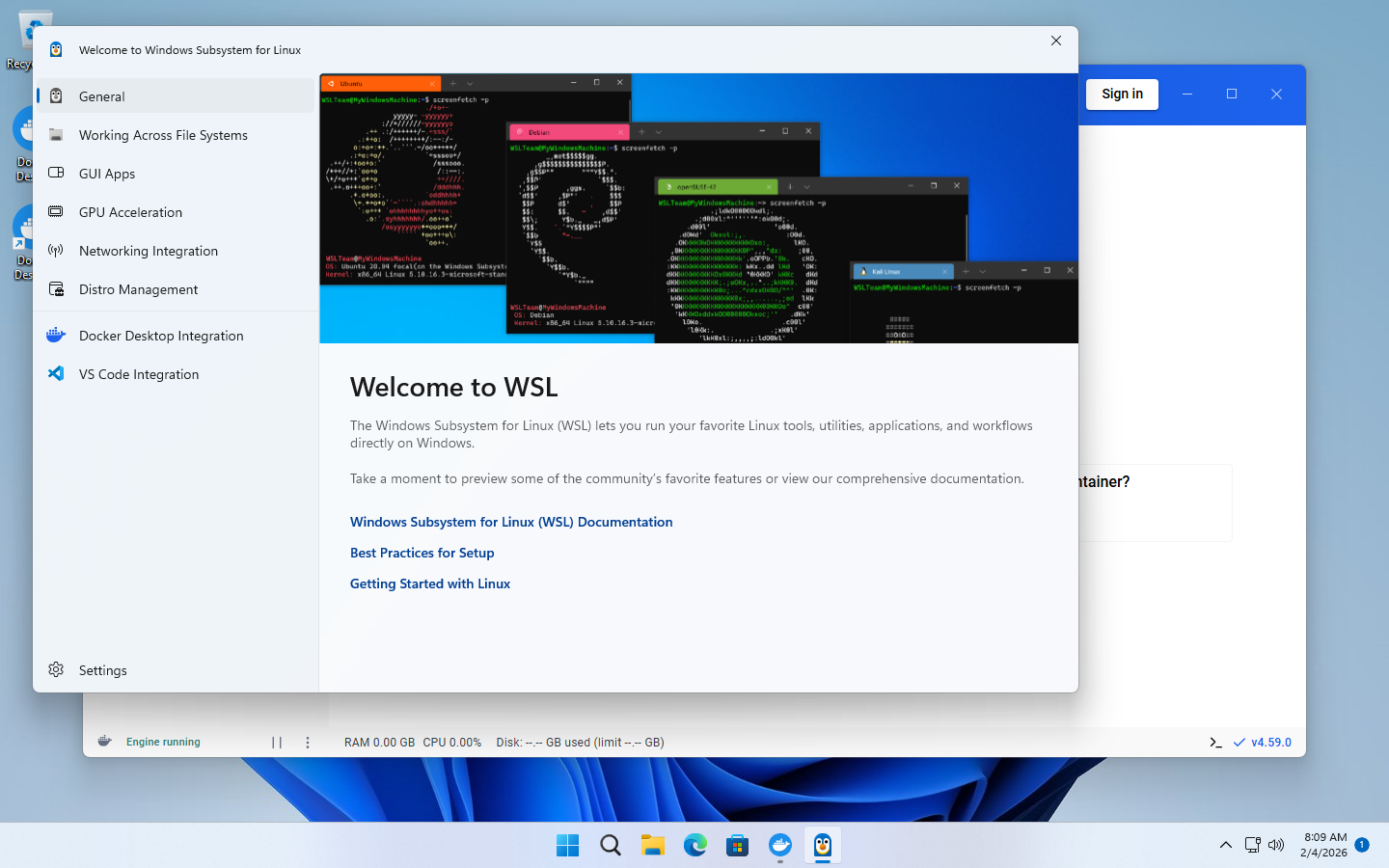Pause Docker engine with pause icon
1389x868 pixels.
tap(277, 743)
